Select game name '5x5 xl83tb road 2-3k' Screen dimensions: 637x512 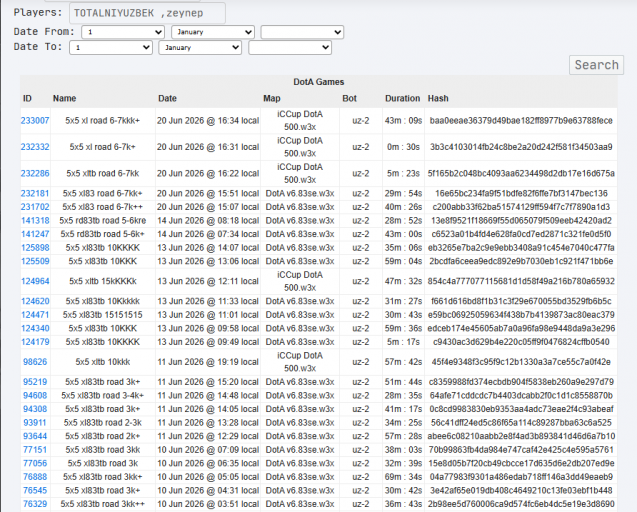[x=102, y=423]
